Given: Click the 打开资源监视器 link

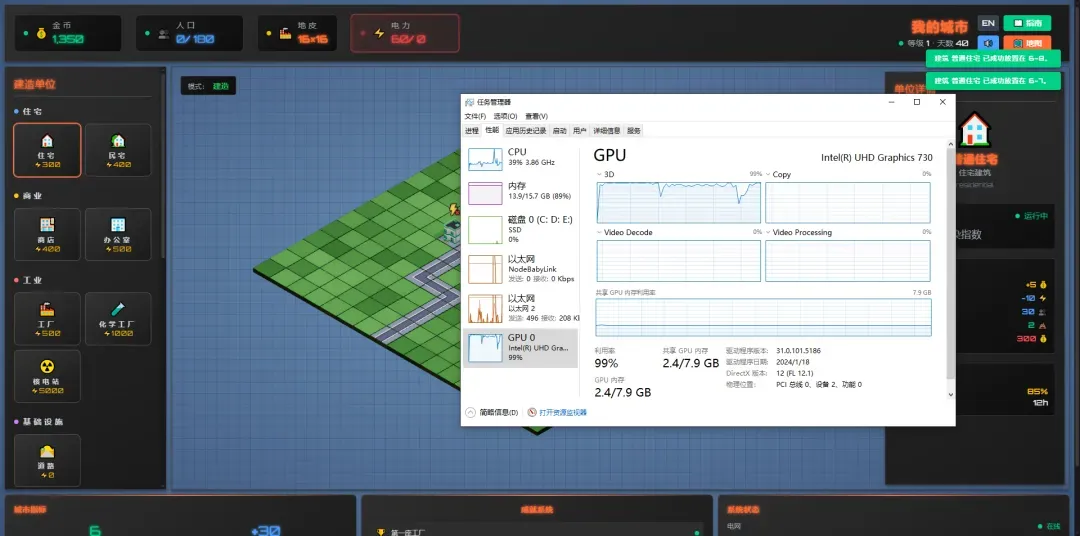Looking at the screenshot, I should point(562,412).
